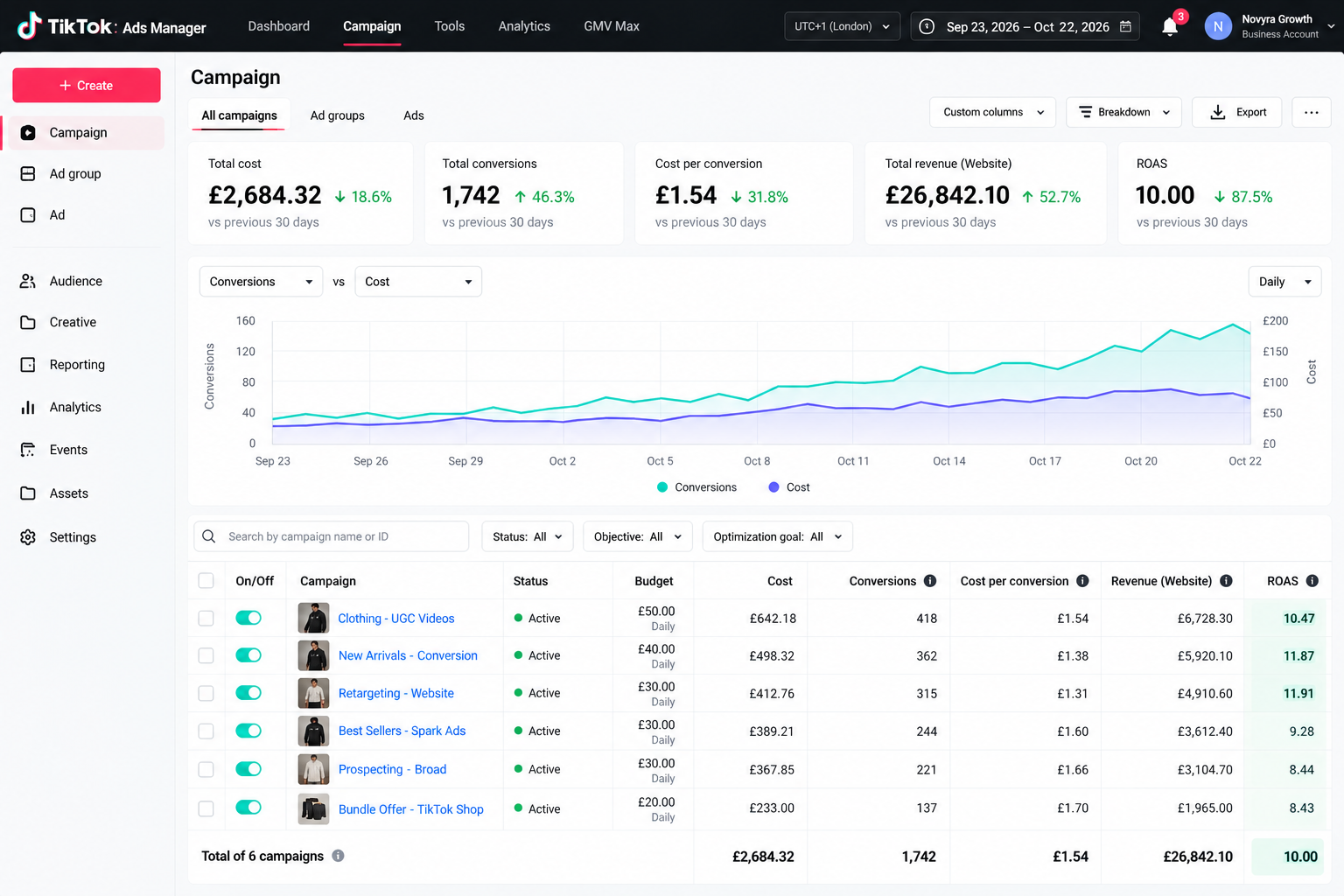Viewport: 1344px width, 896px height.
Task: Toggle off New Arrivals - Conversion campaign
Action: [248, 655]
